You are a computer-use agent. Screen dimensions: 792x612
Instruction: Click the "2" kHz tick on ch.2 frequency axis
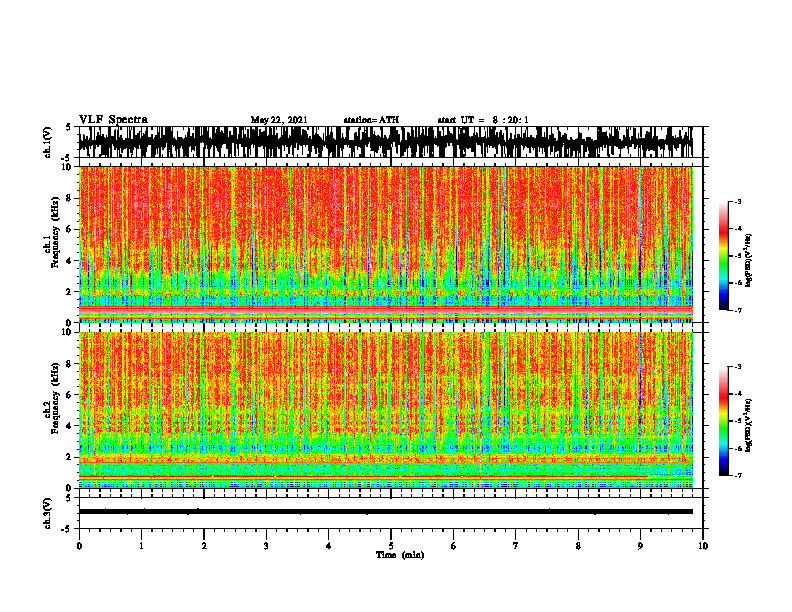(x=70, y=457)
